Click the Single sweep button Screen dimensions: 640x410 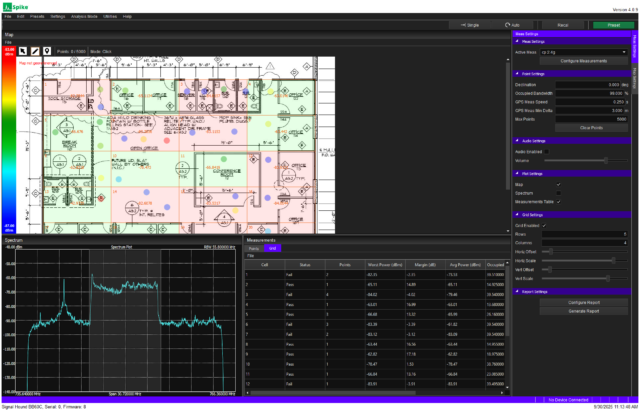coord(470,25)
